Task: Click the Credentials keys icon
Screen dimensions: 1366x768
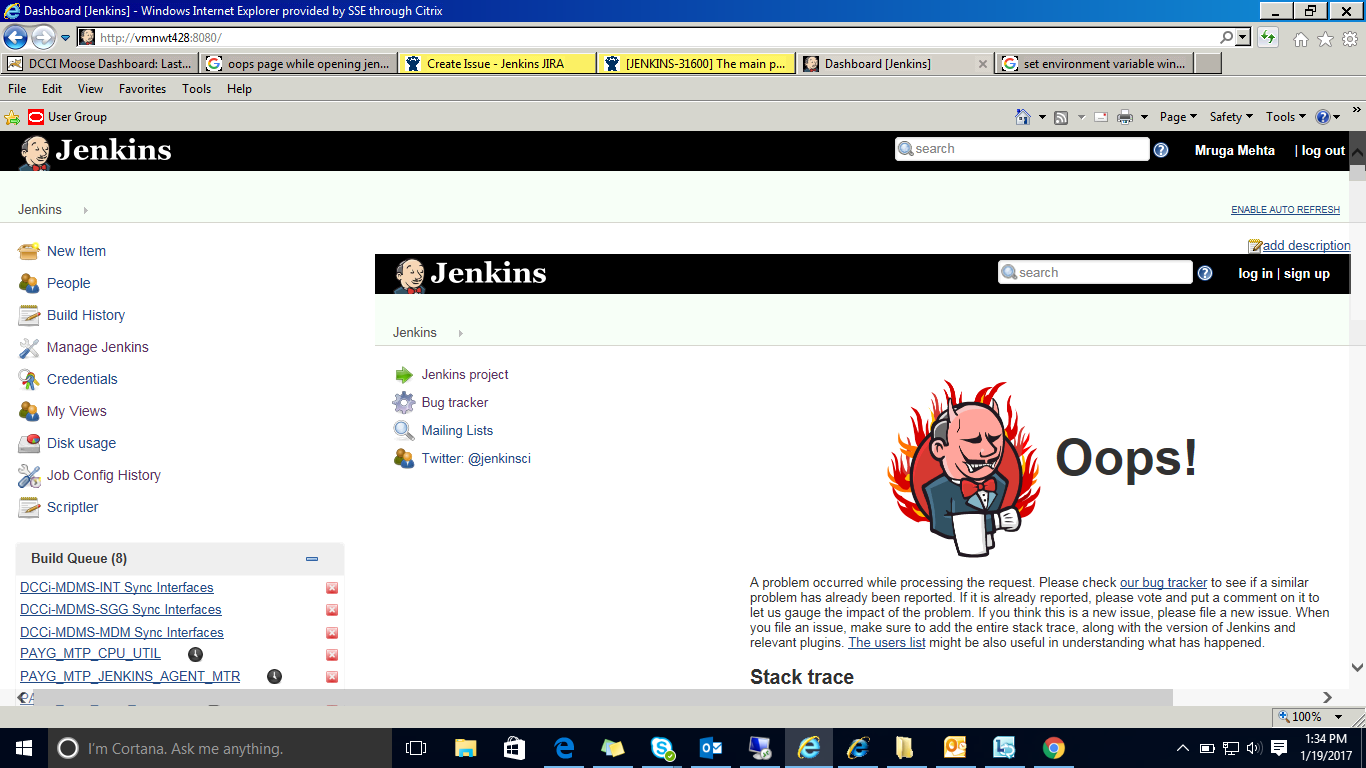Action: click(x=29, y=379)
